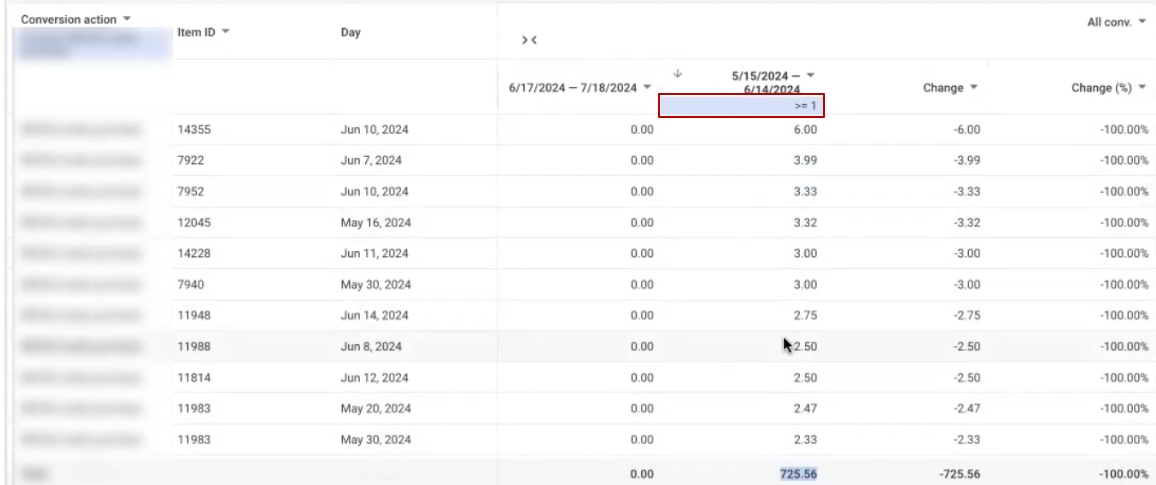The height and width of the screenshot is (485, 1156).
Task: Open the Item ID column dropdown arrow
Action: [225, 33]
